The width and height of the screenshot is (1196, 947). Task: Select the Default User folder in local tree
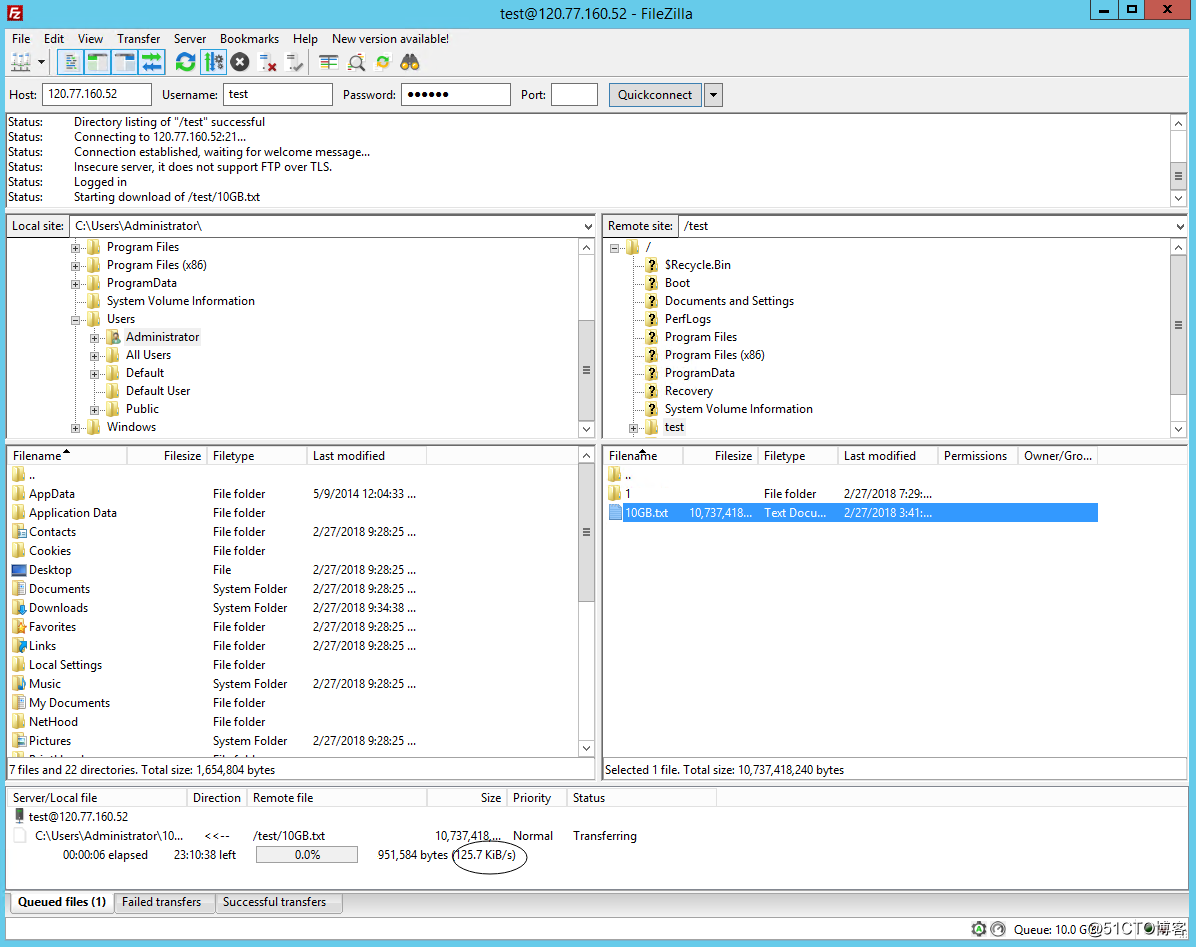[158, 390]
